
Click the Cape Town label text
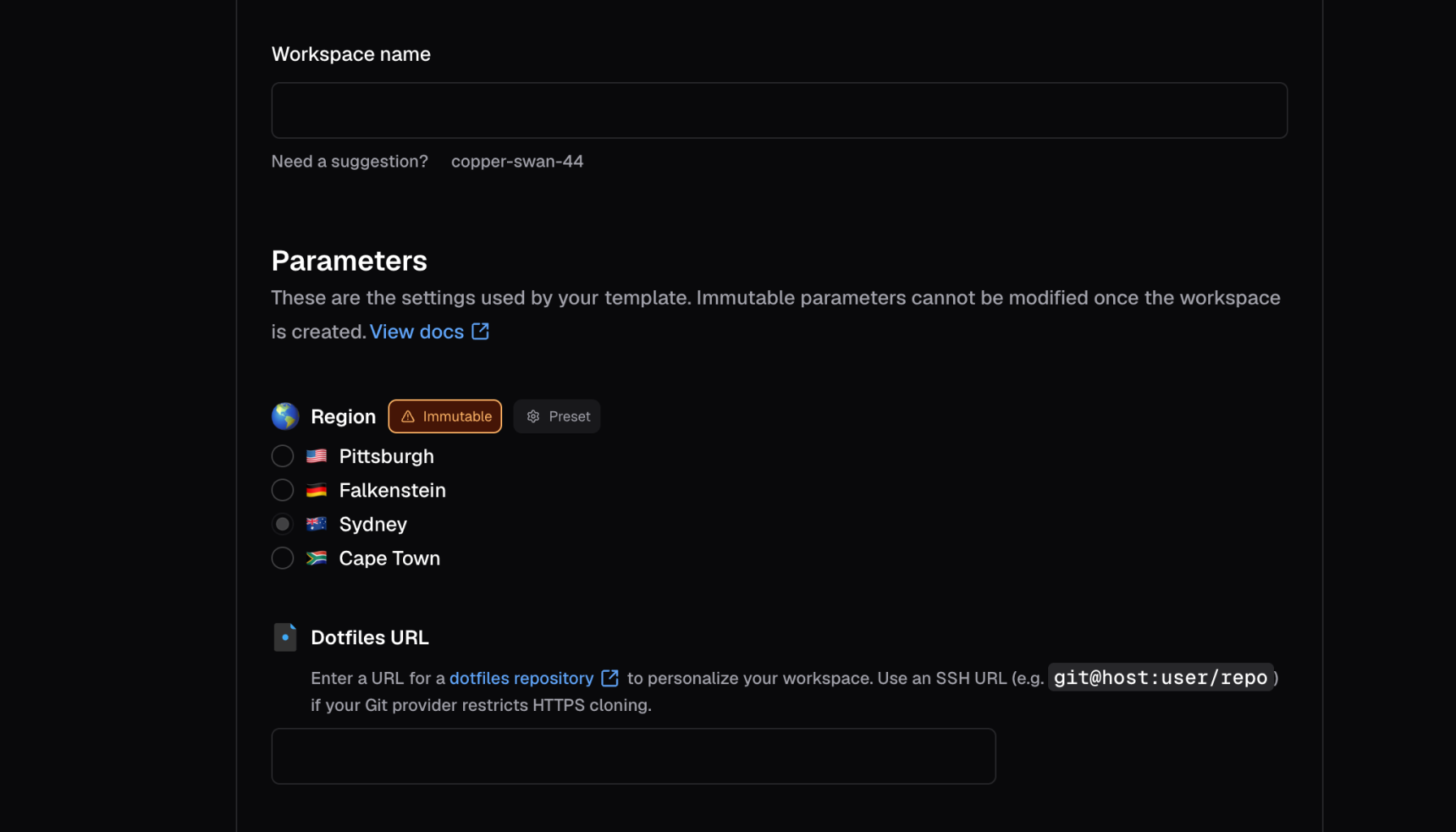pos(390,559)
